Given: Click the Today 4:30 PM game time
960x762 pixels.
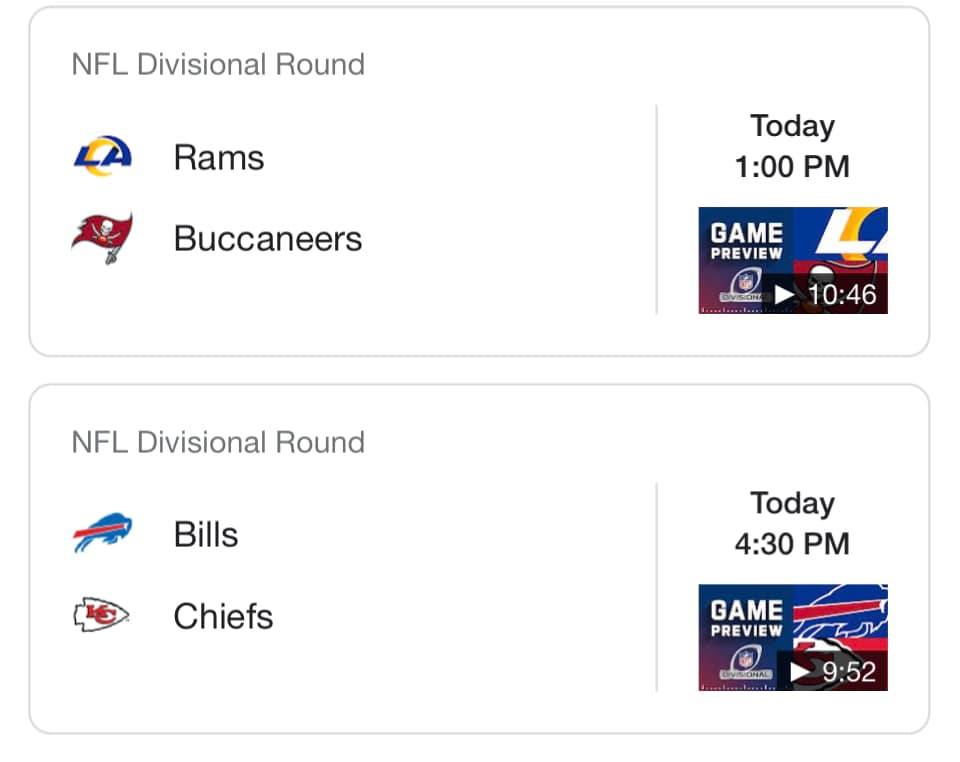Looking at the screenshot, I should click(792, 523).
